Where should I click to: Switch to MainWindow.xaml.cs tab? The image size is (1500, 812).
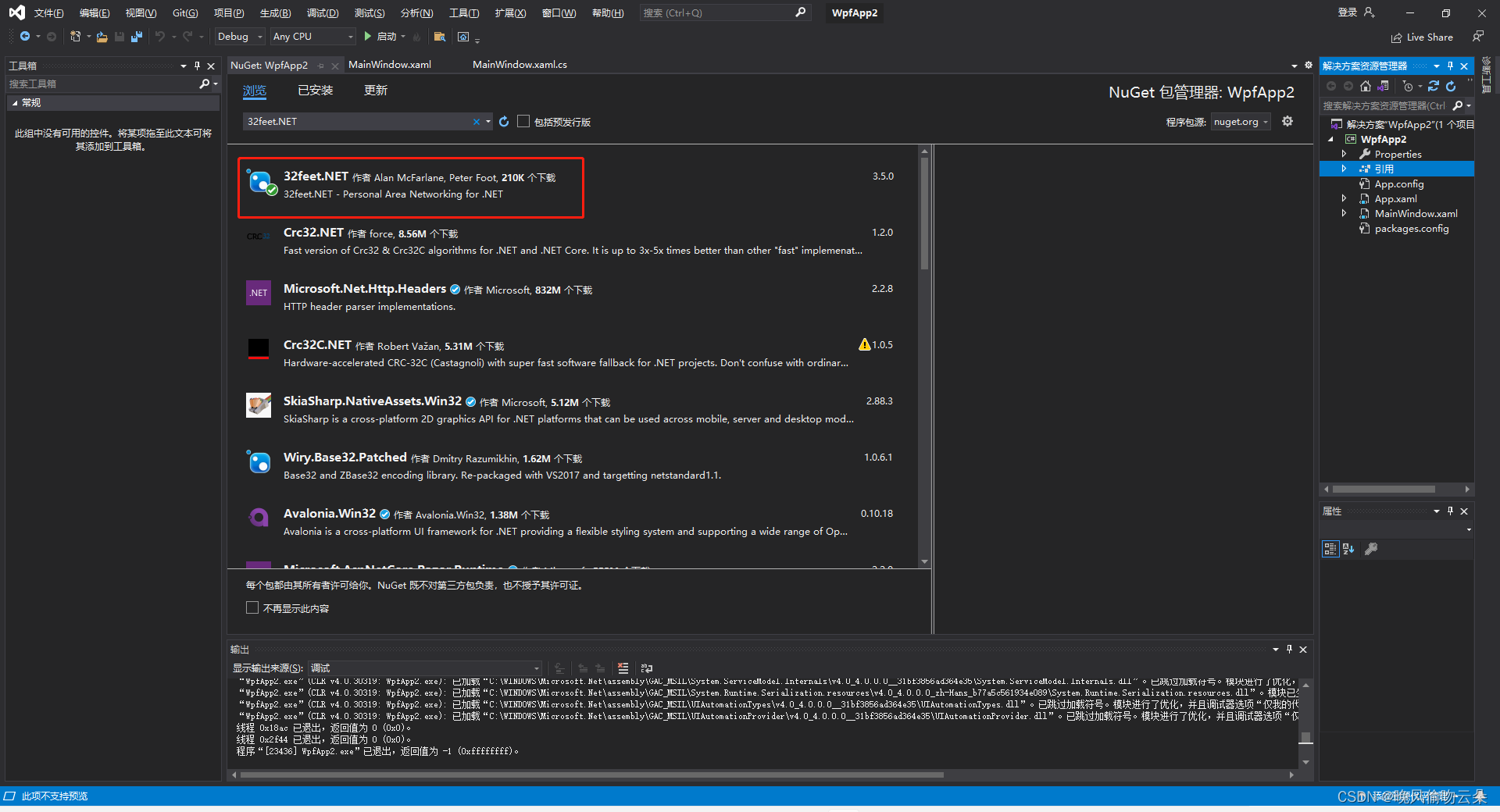[520, 65]
